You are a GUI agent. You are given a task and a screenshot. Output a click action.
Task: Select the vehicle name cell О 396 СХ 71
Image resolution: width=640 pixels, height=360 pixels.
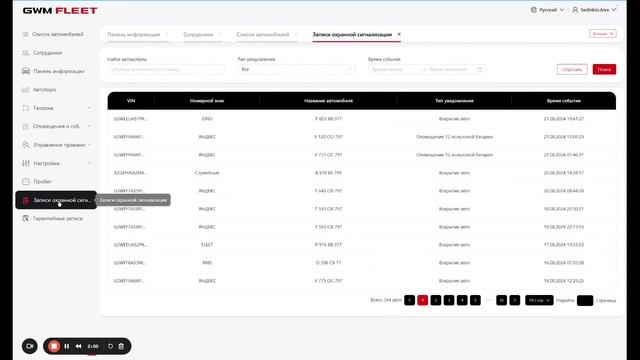pyautogui.click(x=328, y=263)
